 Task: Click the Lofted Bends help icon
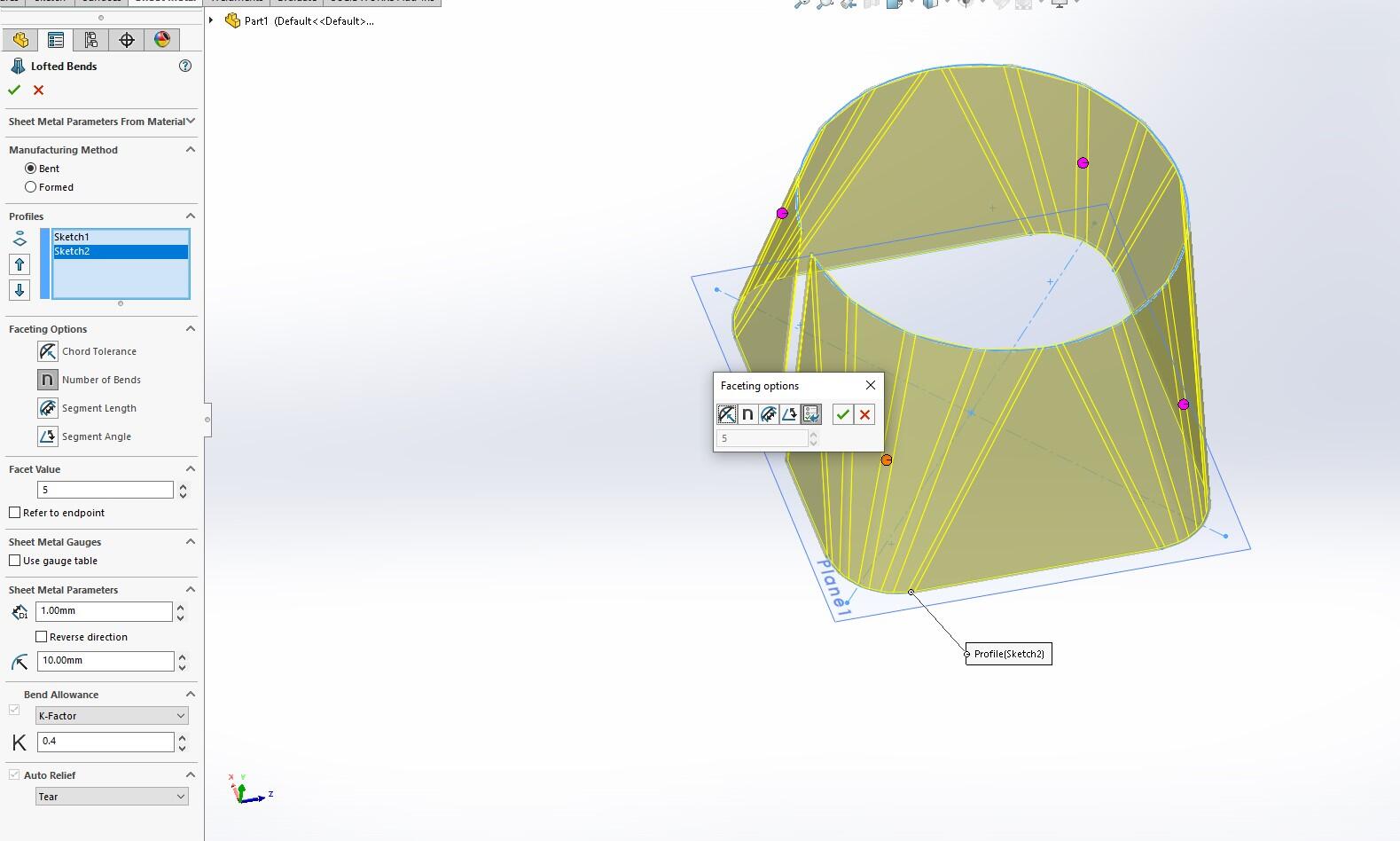pos(185,66)
